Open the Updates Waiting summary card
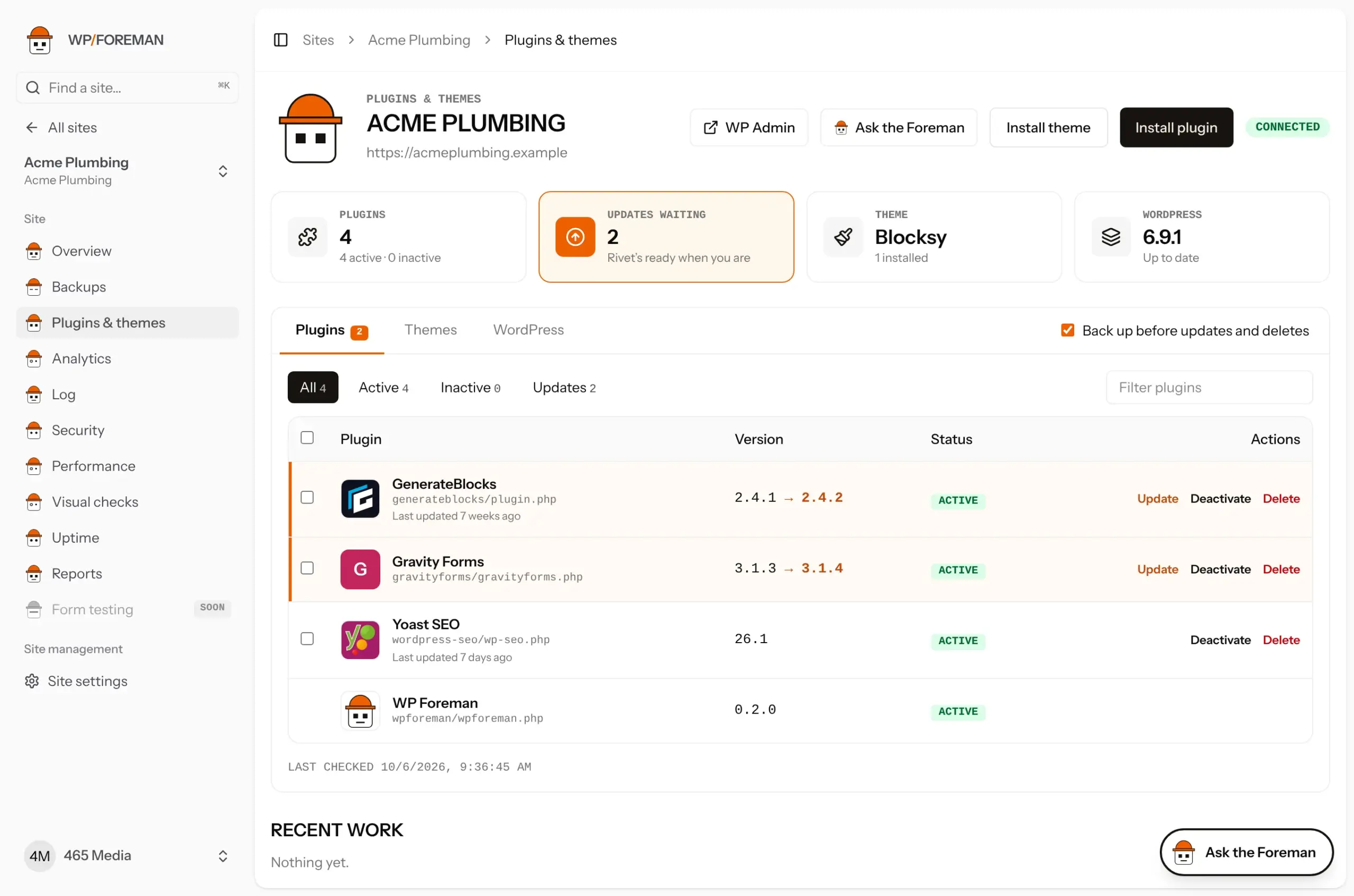Image resolution: width=1354 pixels, height=896 pixels. pos(666,236)
